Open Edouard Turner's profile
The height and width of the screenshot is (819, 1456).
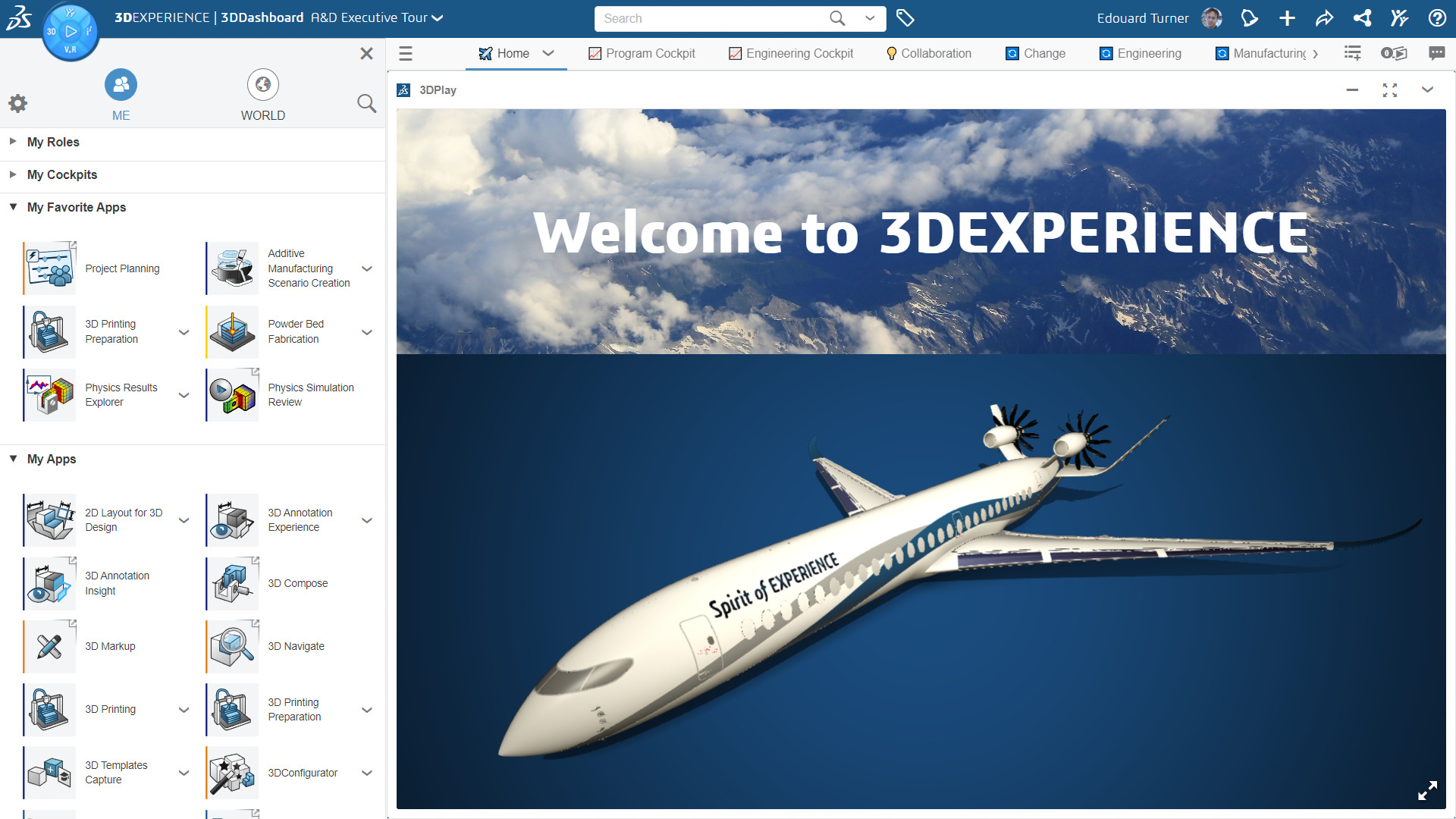pyautogui.click(x=1211, y=17)
